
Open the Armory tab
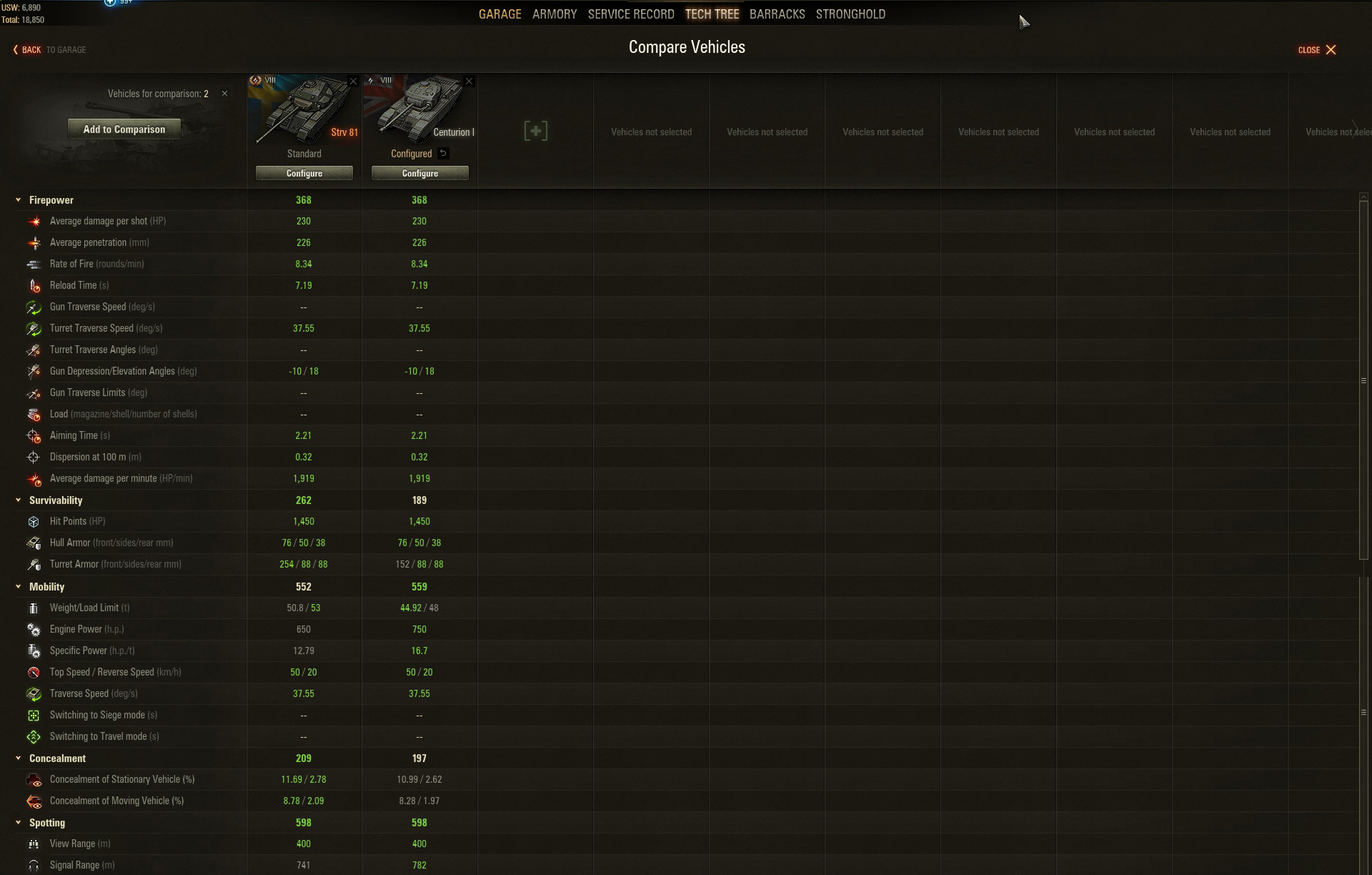[x=554, y=14]
